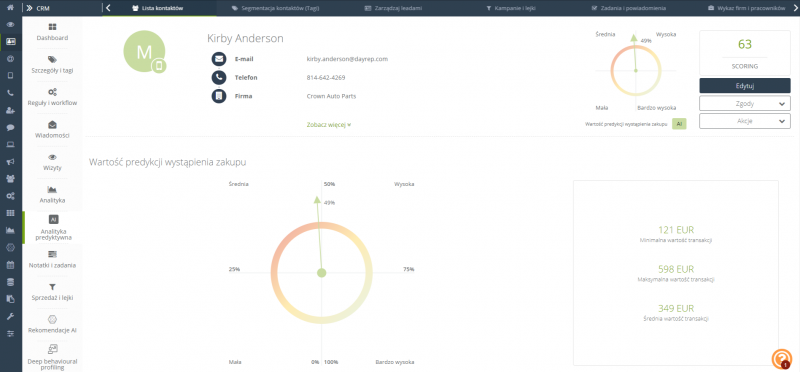Image resolution: width=800 pixels, height=372 pixels.
Task: Click the 349 EUR average transaction value
Action: point(676,309)
